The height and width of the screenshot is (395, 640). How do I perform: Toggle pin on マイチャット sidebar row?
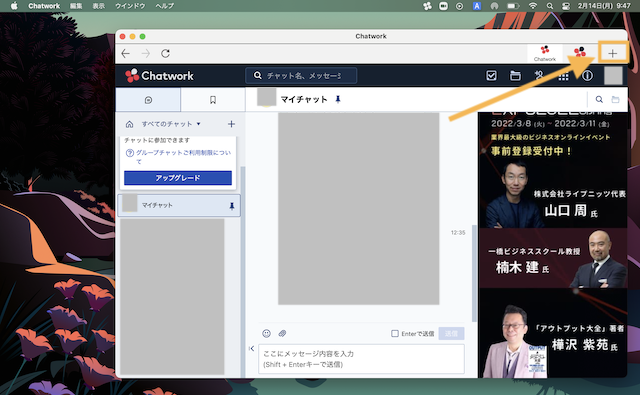click(x=231, y=206)
